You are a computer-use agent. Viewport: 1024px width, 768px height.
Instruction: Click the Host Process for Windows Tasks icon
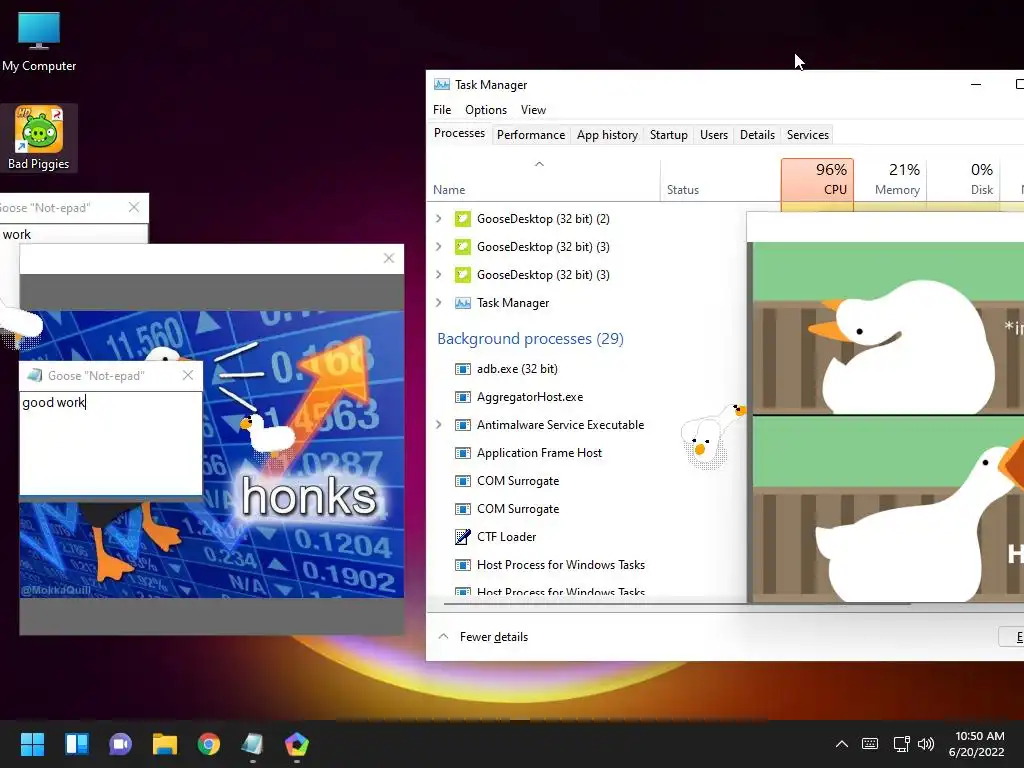click(462, 565)
